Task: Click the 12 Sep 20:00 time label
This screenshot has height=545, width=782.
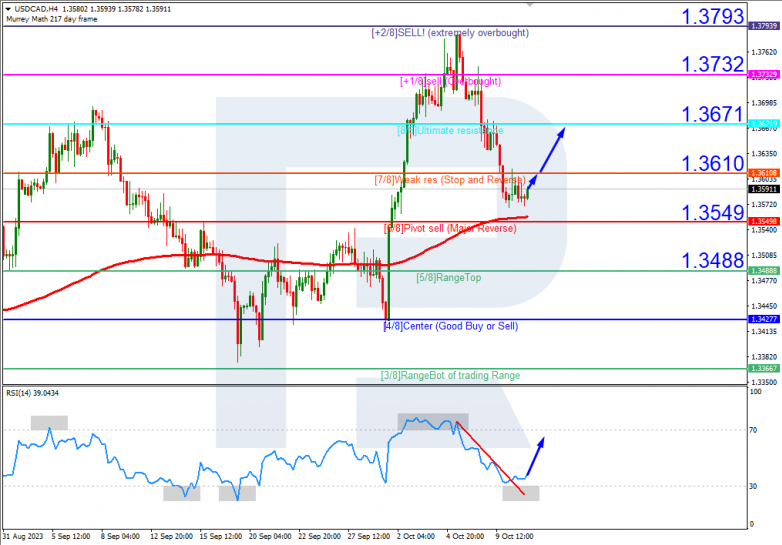Action: (172, 537)
